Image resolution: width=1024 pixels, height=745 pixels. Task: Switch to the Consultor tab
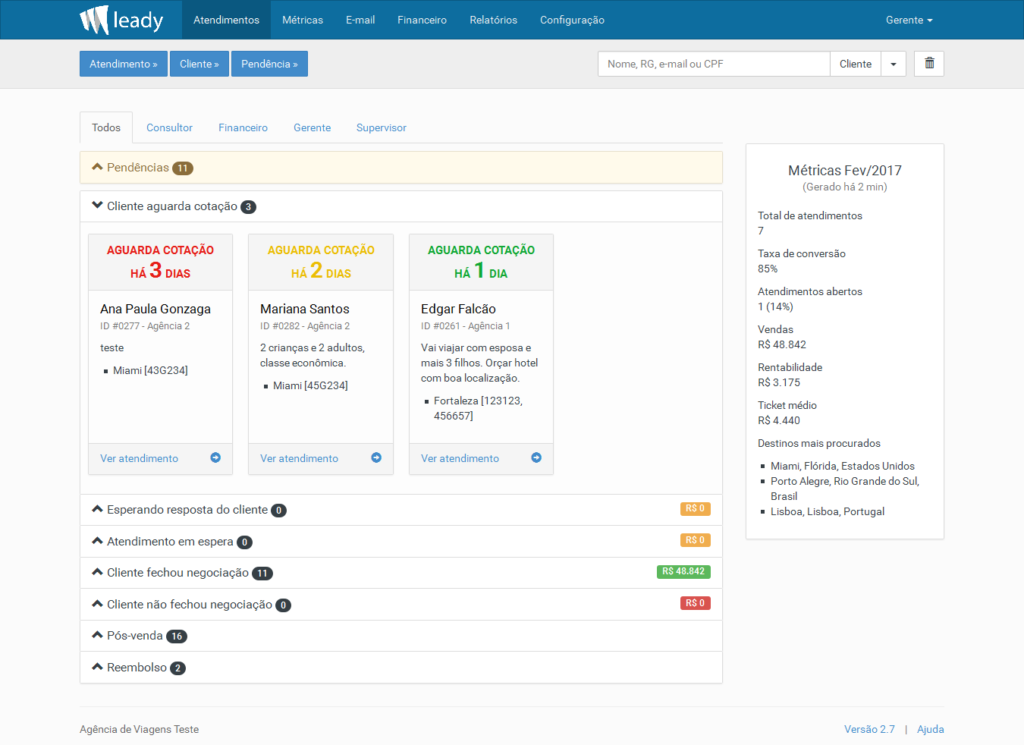[x=169, y=128]
